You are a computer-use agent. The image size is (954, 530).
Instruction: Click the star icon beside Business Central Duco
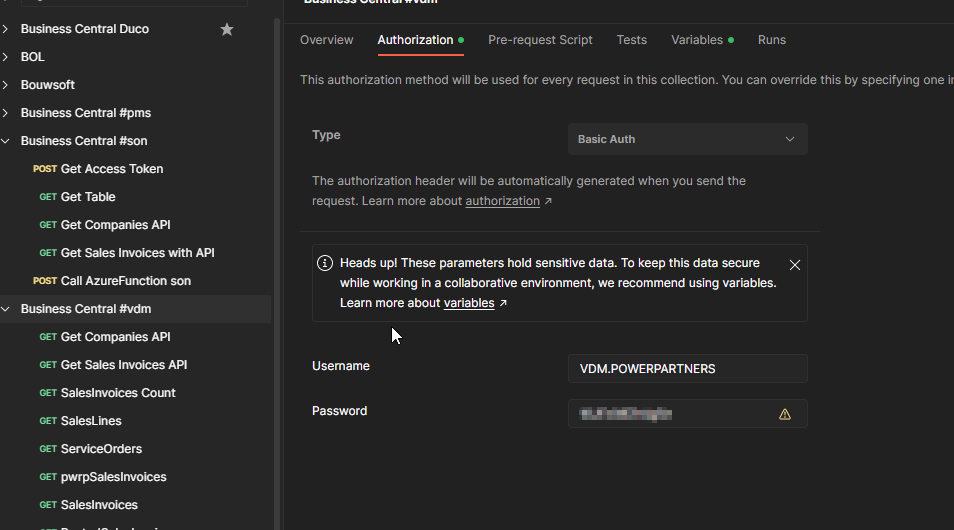[x=227, y=29]
